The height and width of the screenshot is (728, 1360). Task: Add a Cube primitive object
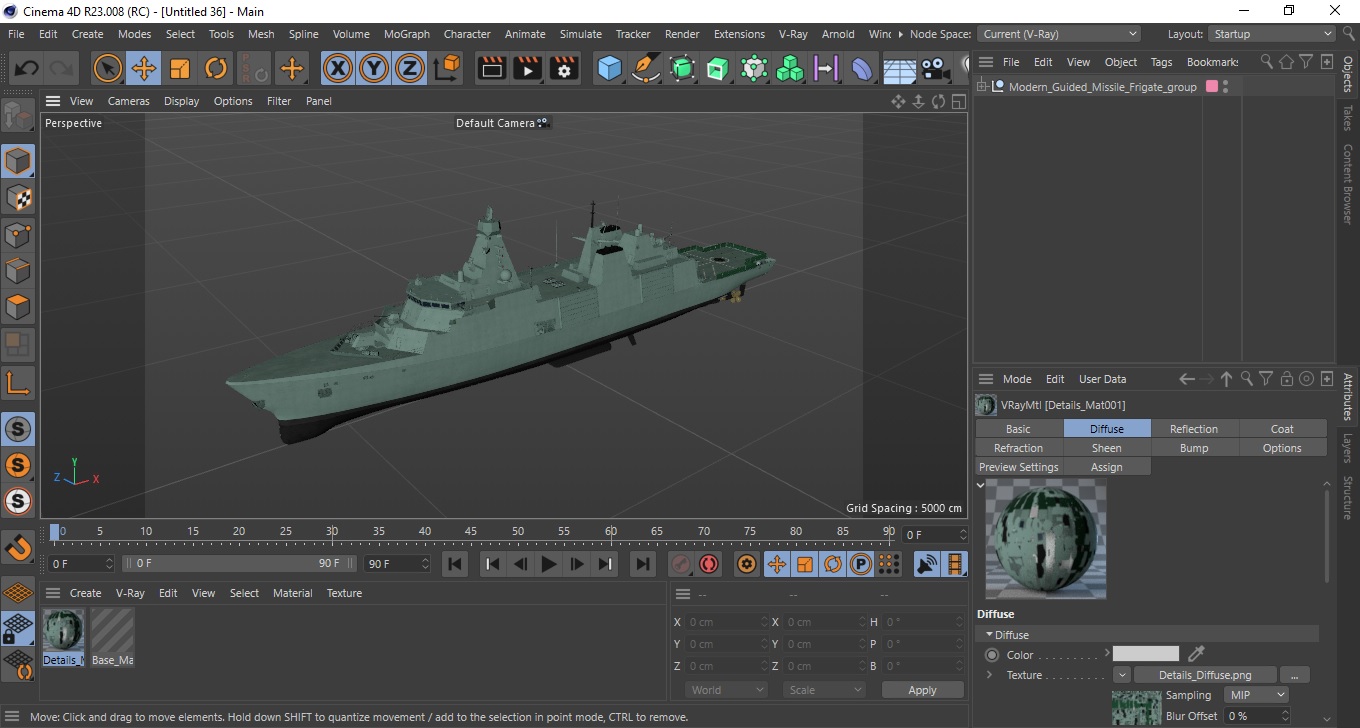tap(609, 69)
